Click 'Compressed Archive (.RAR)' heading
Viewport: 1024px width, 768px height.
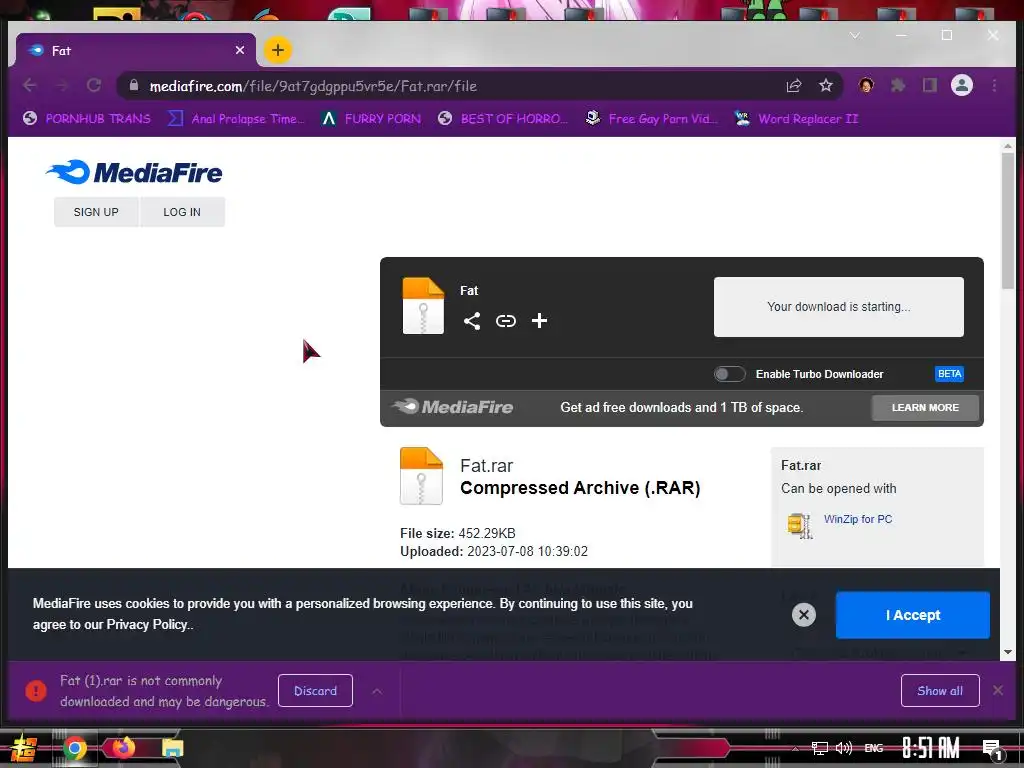point(580,488)
